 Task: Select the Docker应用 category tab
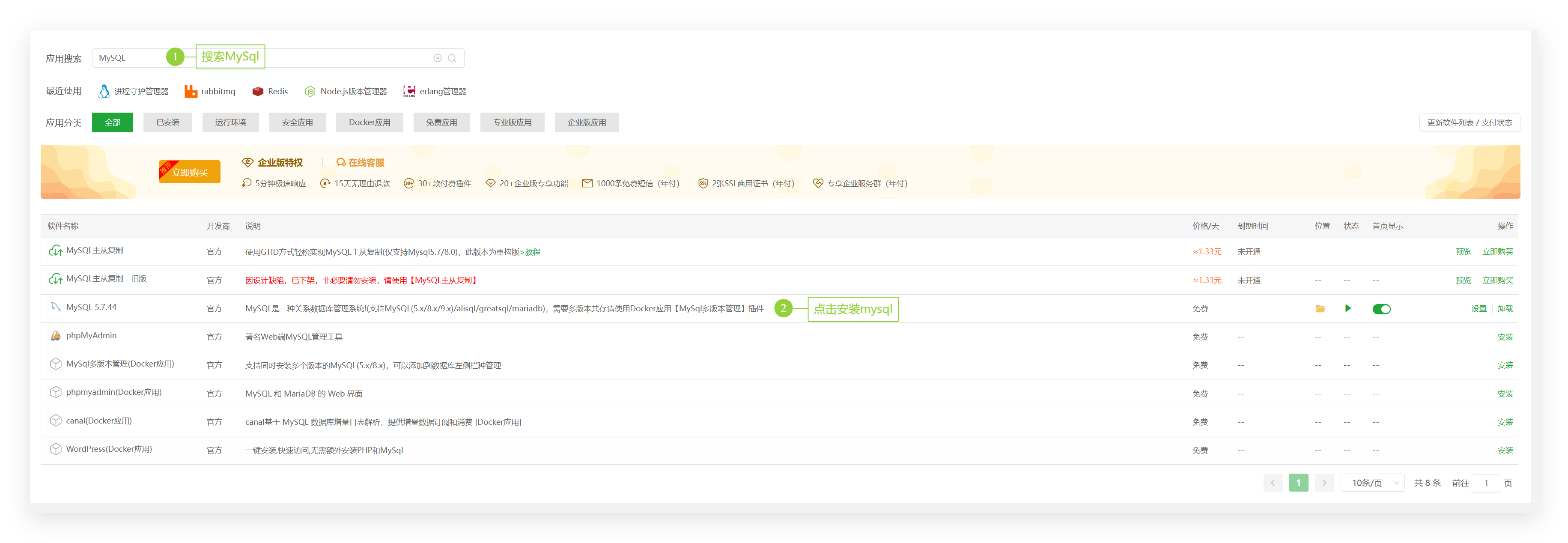click(370, 122)
